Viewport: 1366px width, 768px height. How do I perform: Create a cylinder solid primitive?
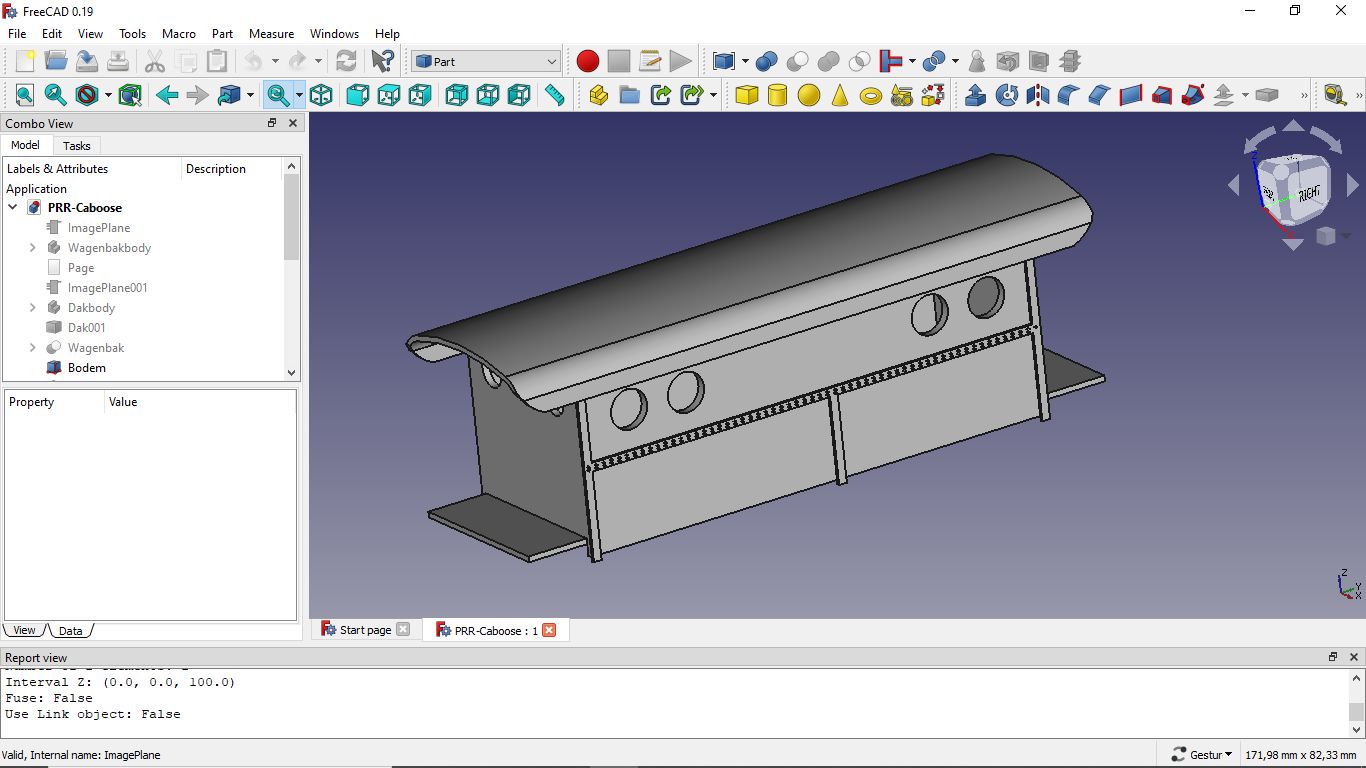777,95
